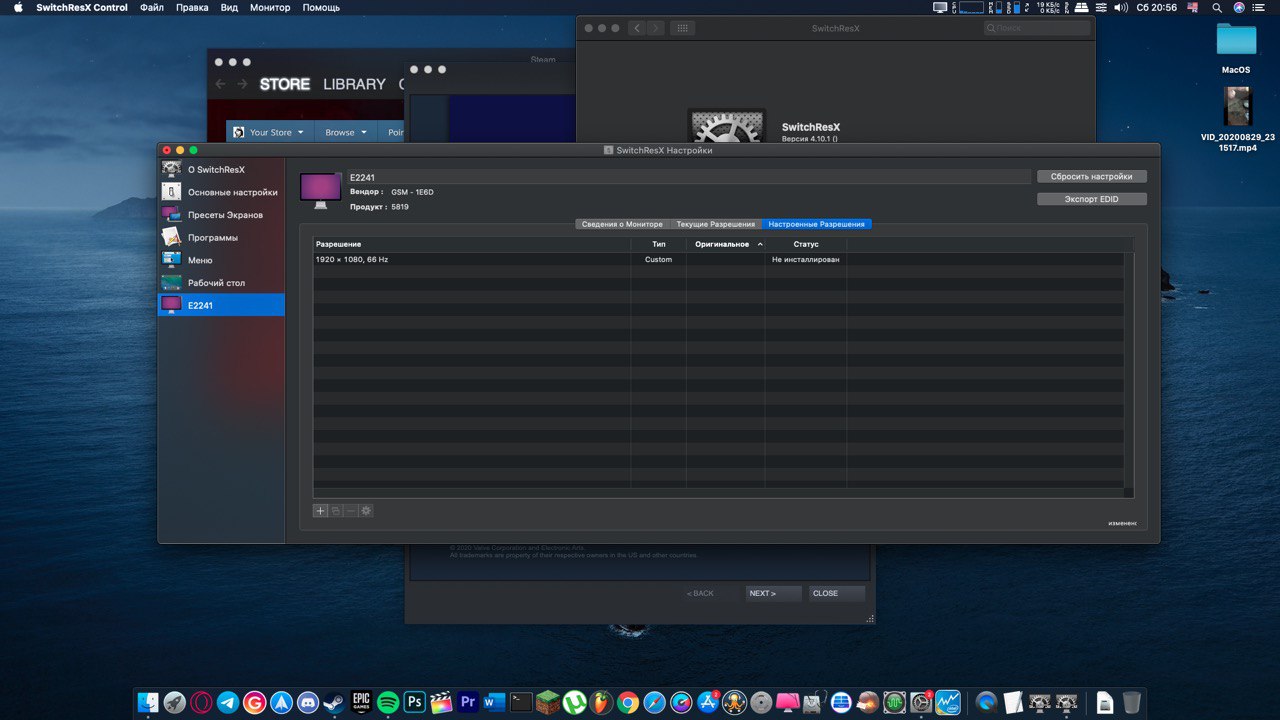Switch to Сведения о Мониторе tab
Image resolution: width=1280 pixels, height=720 pixels.
622,224
